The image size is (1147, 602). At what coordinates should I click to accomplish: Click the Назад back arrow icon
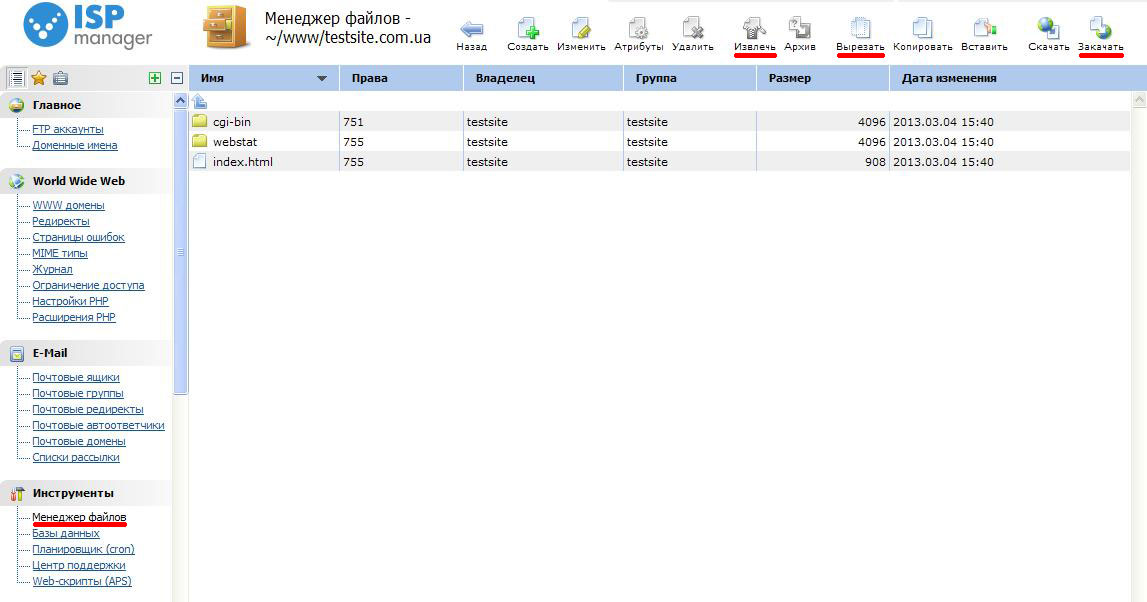pyautogui.click(x=471, y=28)
